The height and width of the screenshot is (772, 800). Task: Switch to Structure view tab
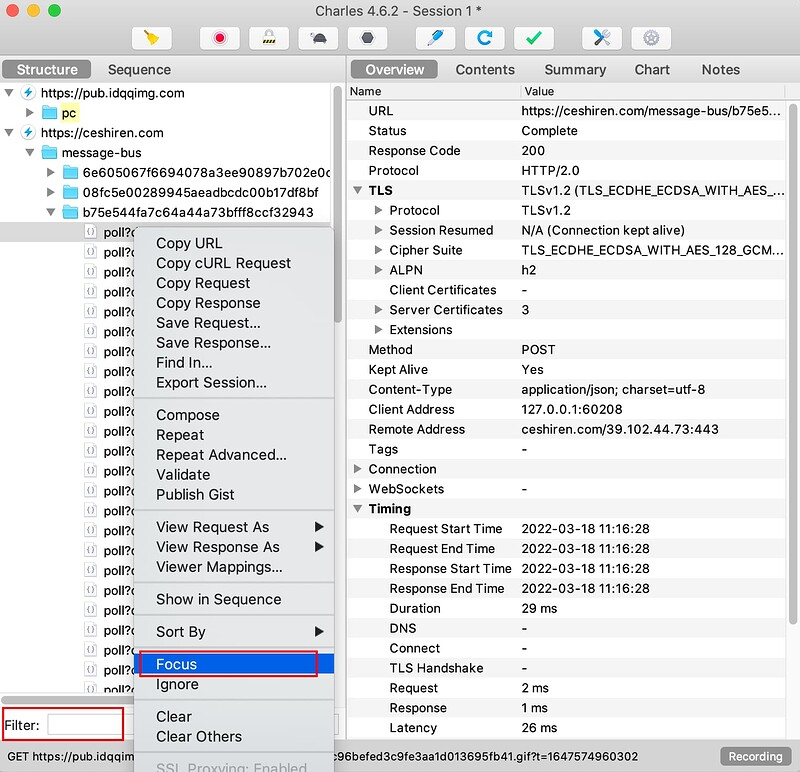tap(47, 69)
